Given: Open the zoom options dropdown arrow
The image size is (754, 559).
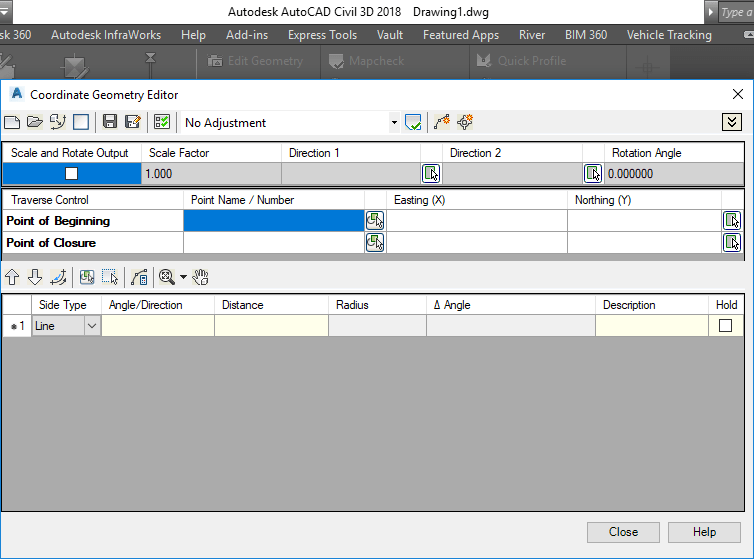Looking at the screenshot, I should 183,277.
